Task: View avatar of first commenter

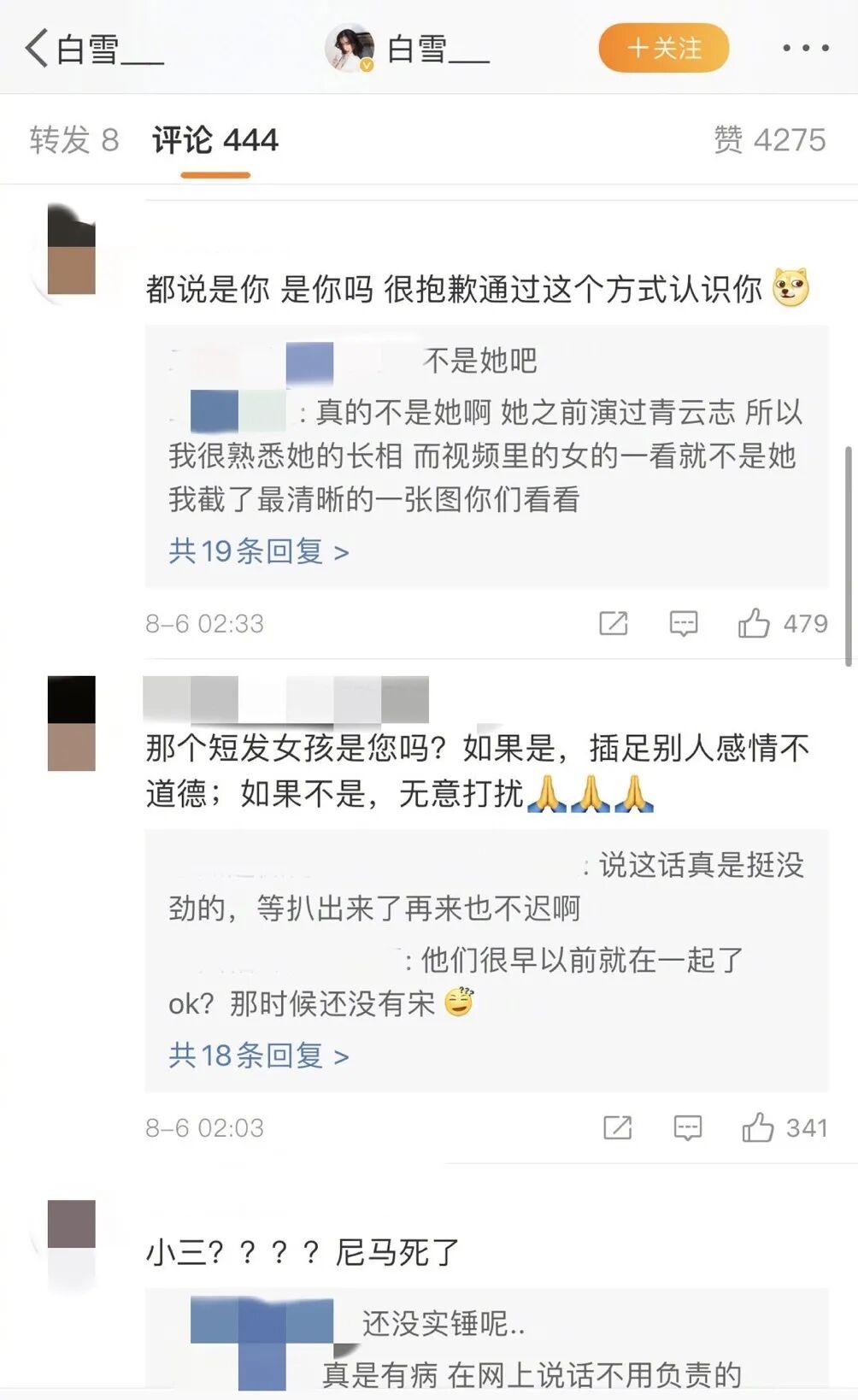Action: [x=72, y=255]
